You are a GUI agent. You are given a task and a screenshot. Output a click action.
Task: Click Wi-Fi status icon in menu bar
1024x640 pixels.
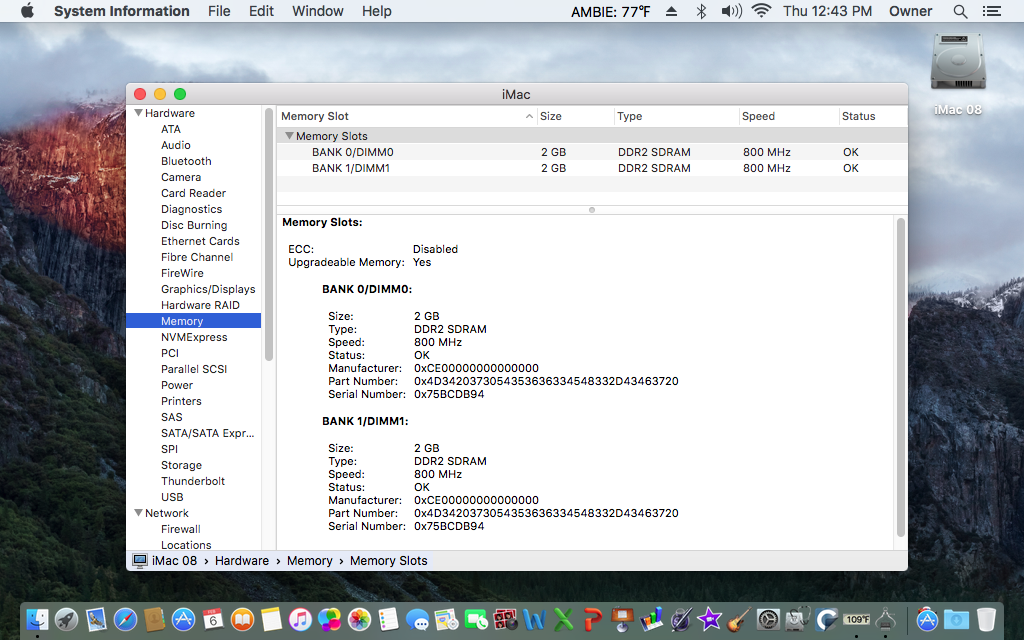click(x=761, y=11)
